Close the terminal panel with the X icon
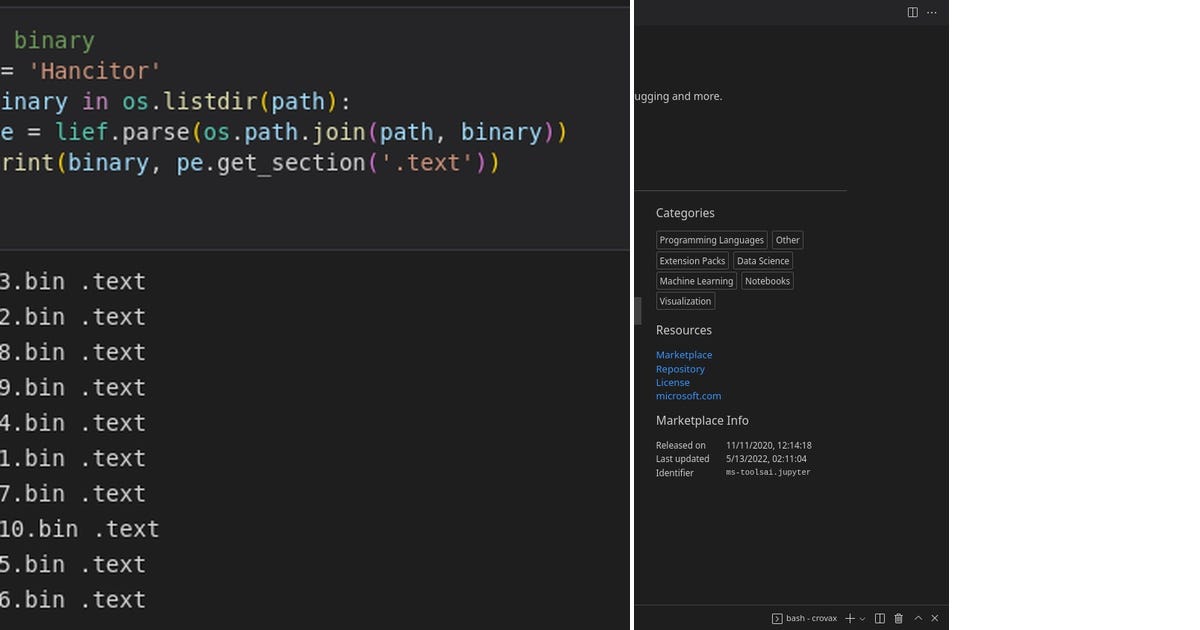 (x=934, y=618)
